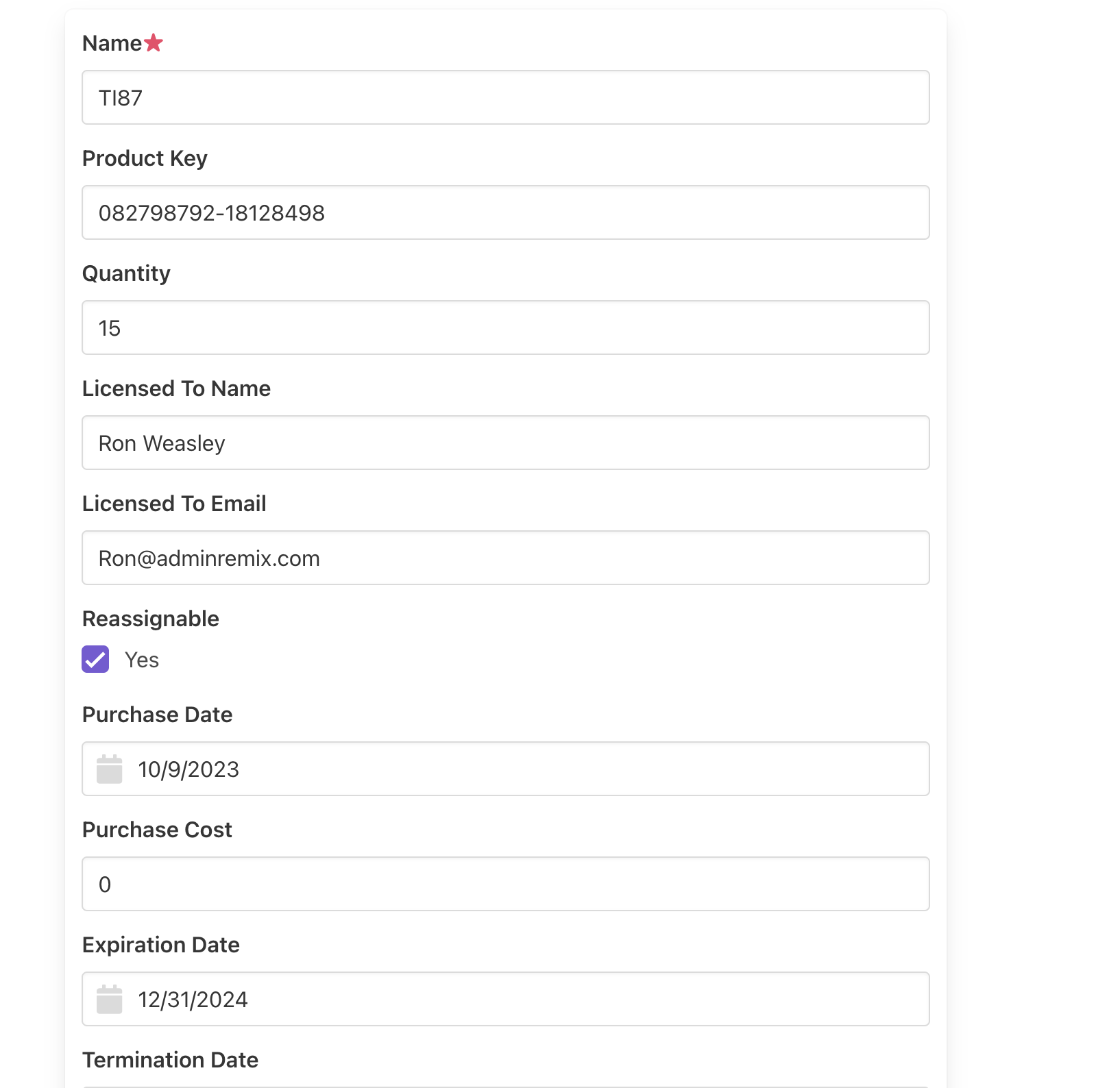Screen dimensions: 1120x1088
Task: Edit the Licensed To Email field
Action: pyautogui.click(x=505, y=558)
